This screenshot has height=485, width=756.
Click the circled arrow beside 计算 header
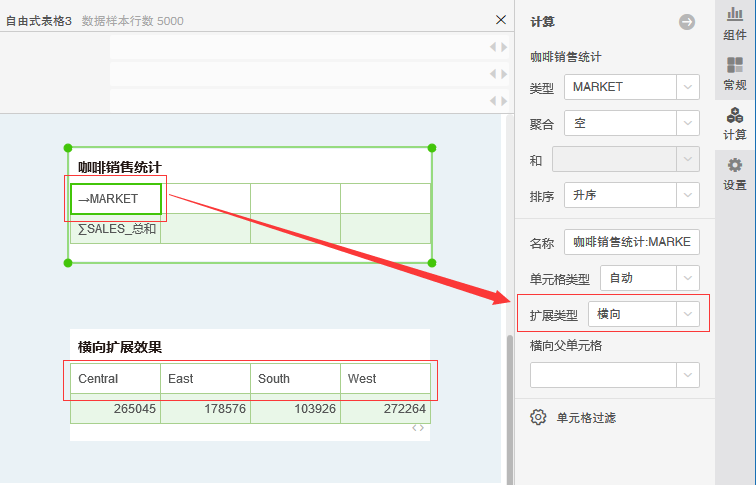click(686, 22)
